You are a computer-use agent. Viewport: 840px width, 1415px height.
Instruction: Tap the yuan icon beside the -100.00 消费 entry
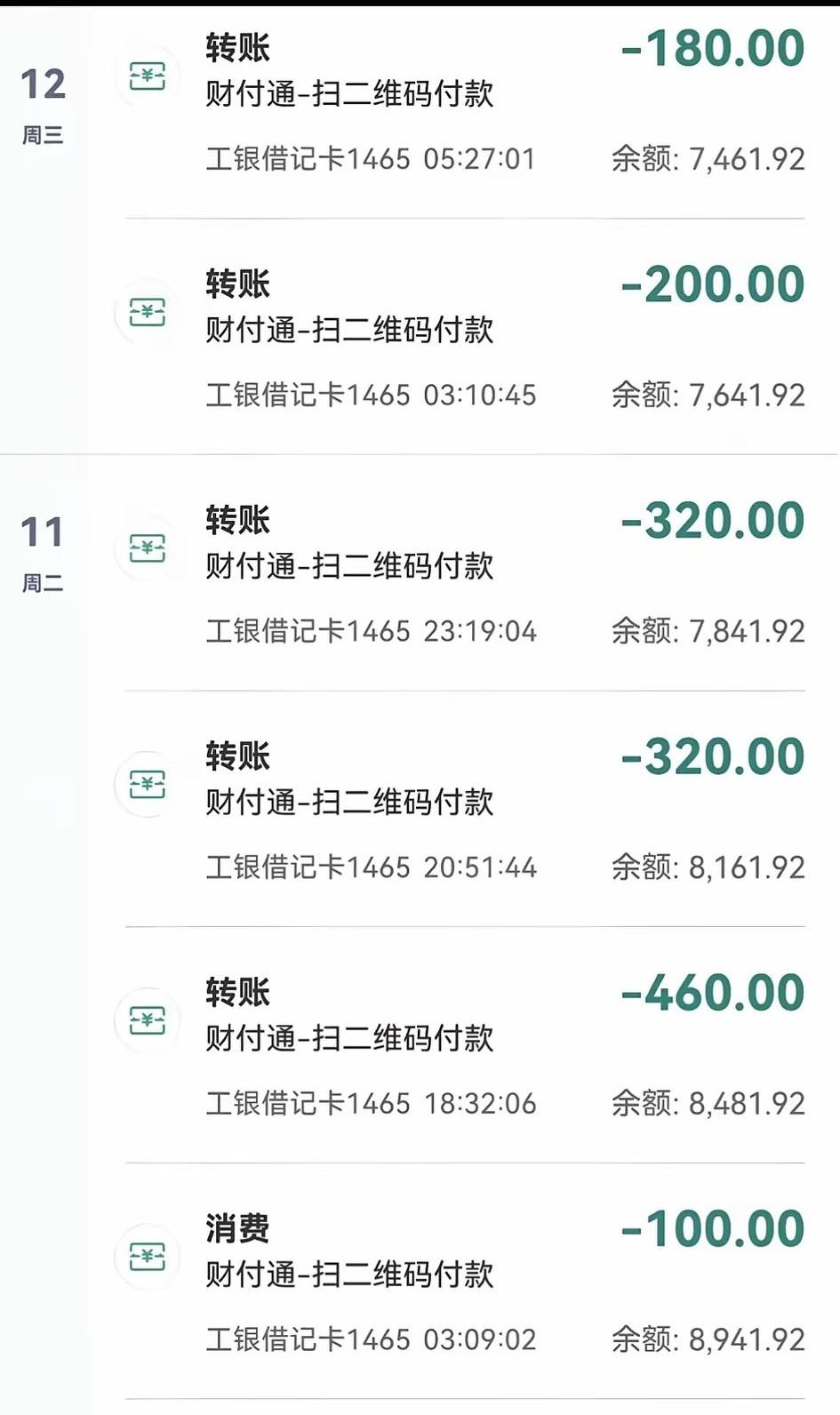coord(148,1257)
